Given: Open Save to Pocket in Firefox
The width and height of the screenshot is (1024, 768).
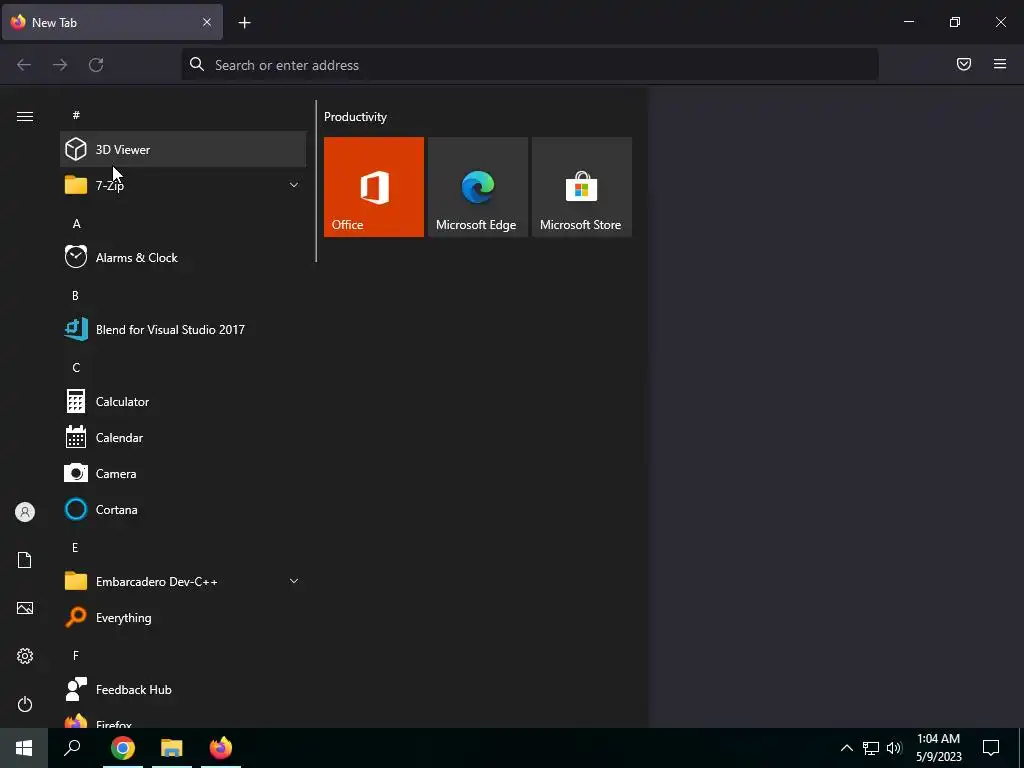Looking at the screenshot, I should click(964, 64).
